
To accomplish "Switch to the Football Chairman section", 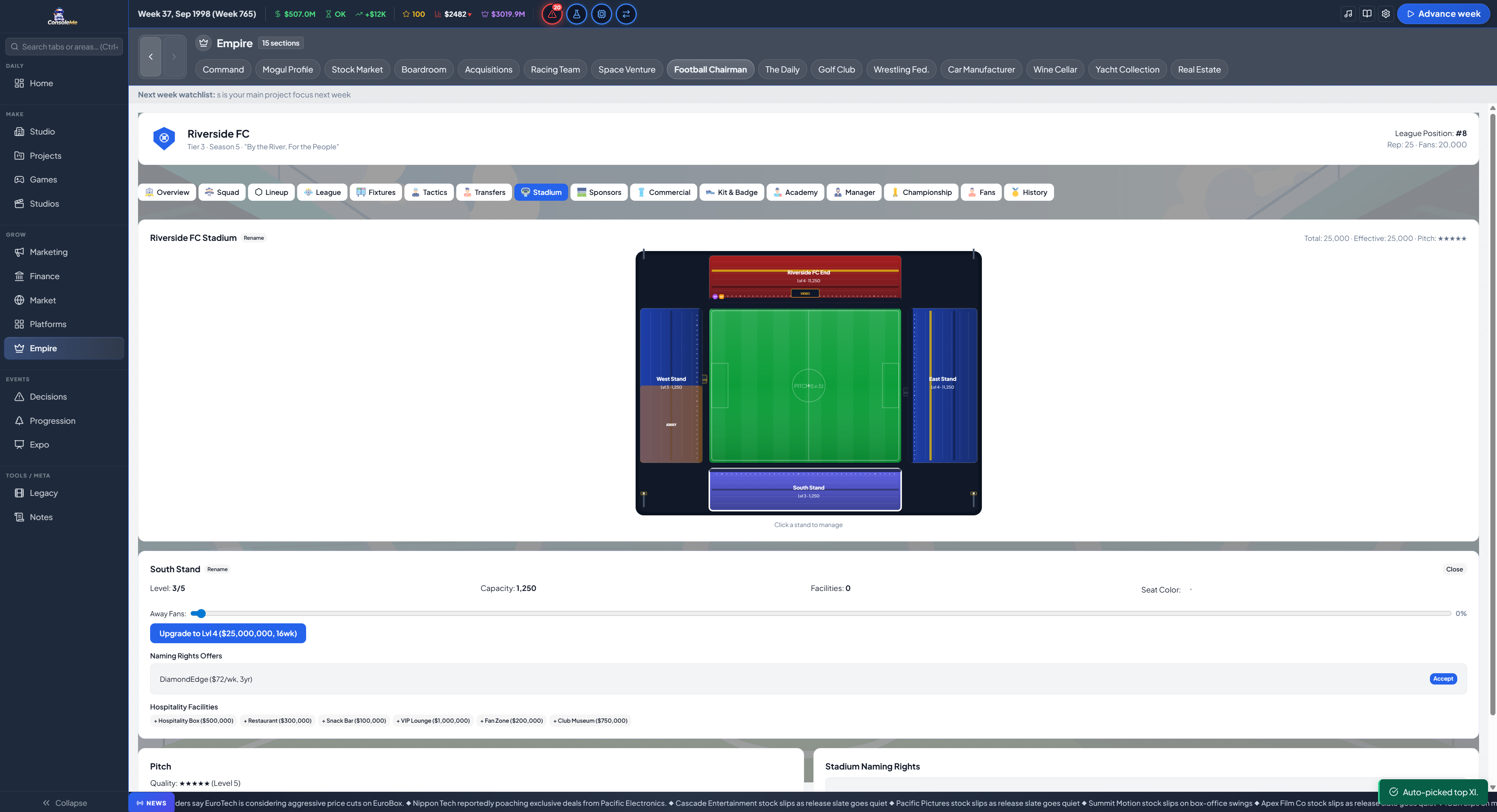I will (710, 70).
